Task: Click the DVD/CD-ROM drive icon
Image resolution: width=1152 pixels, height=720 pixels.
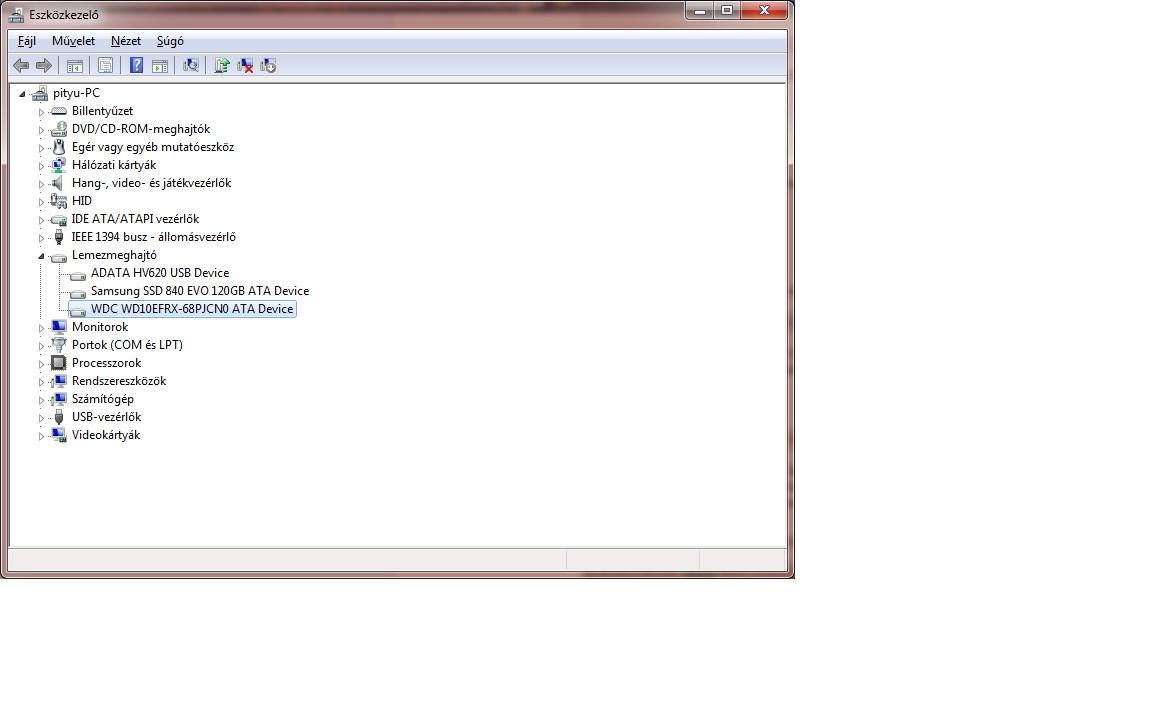Action: point(59,129)
